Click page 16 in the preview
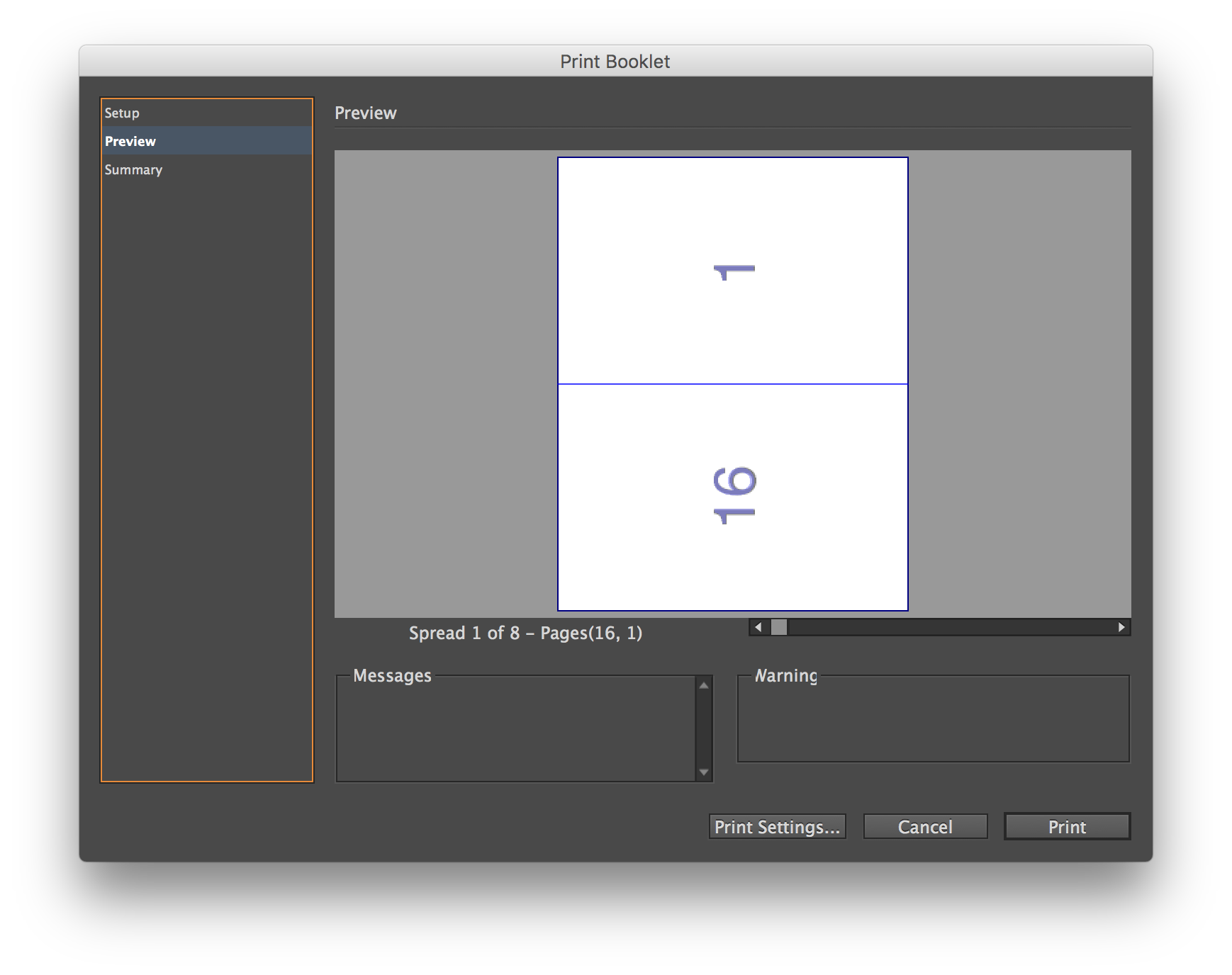 coord(733,497)
